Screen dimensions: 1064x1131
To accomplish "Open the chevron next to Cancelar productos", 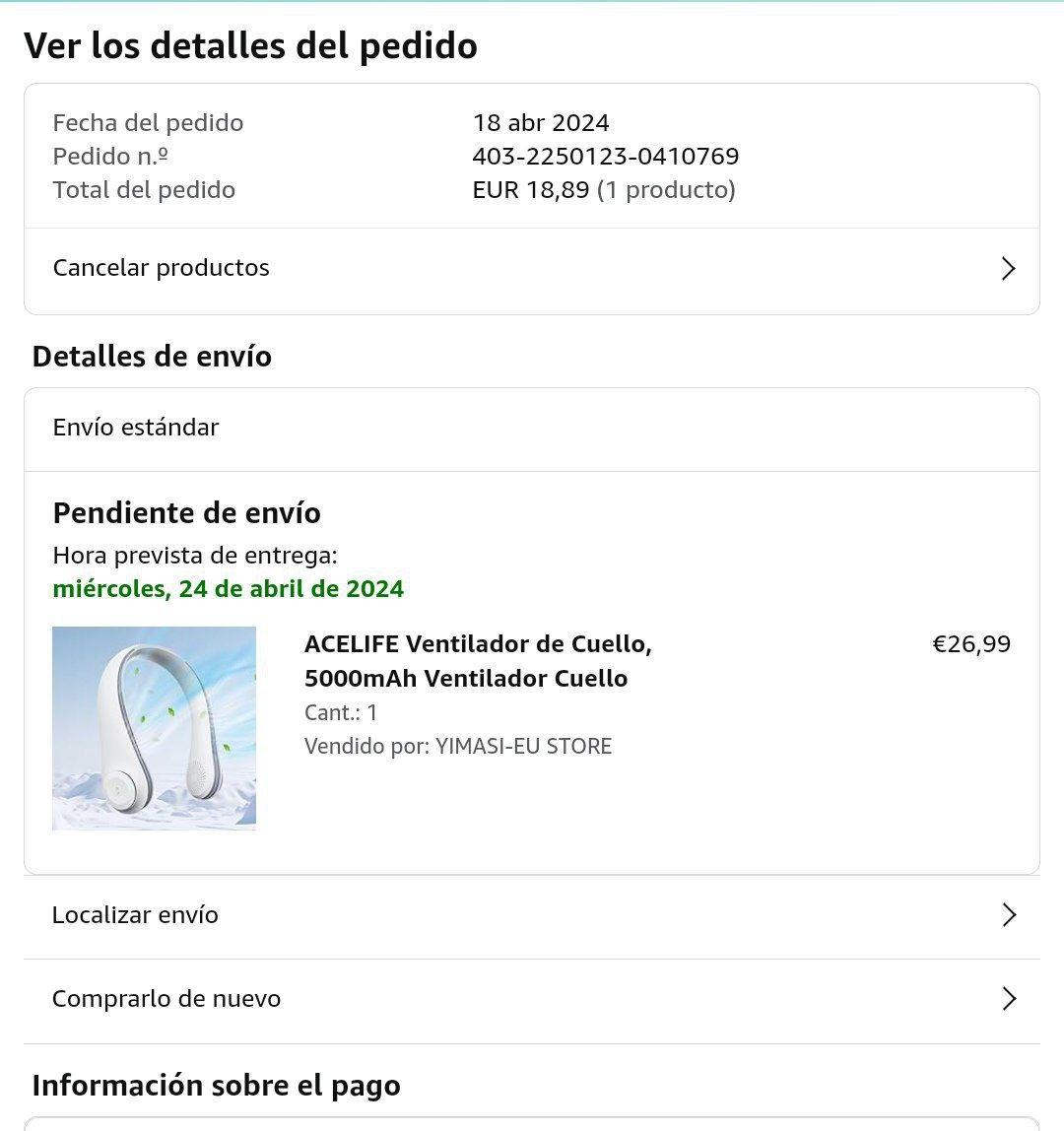I will [1009, 268].
